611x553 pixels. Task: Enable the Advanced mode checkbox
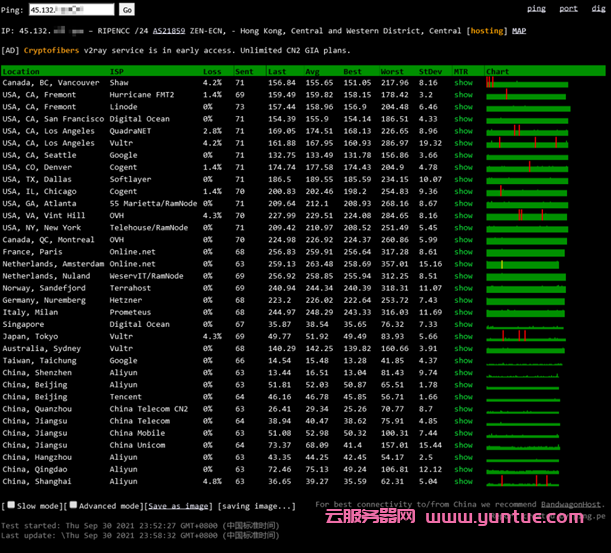73,507
